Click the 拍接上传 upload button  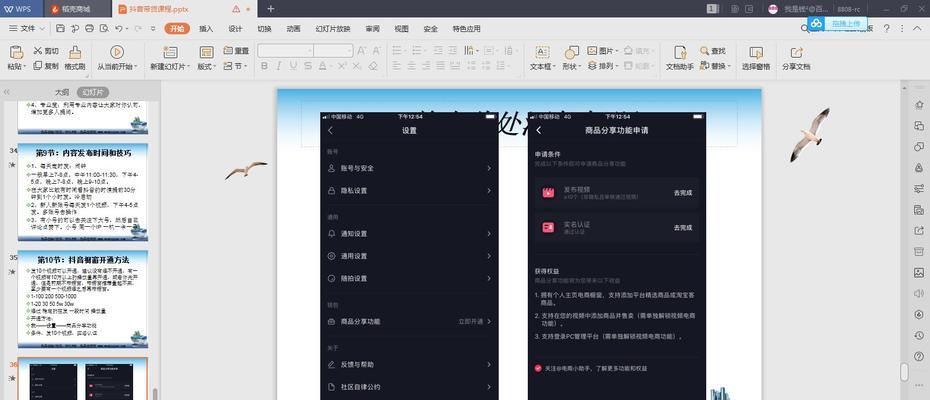pyautogui.click(x=846, y=23)
